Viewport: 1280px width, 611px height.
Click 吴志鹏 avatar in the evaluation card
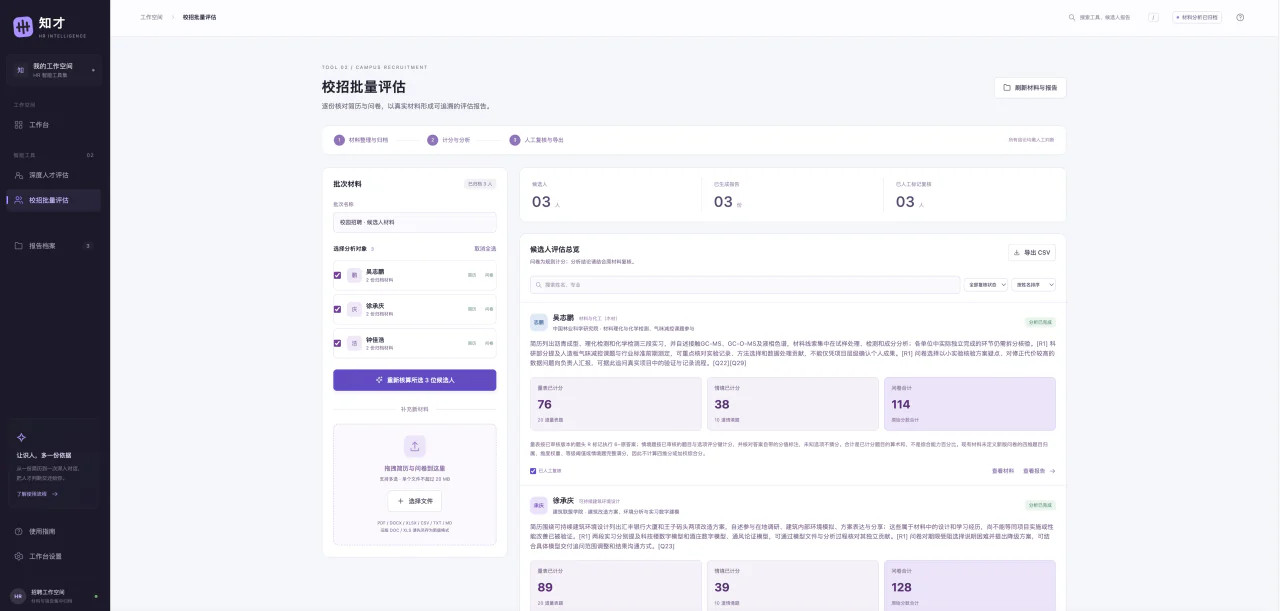coord(539,322)
